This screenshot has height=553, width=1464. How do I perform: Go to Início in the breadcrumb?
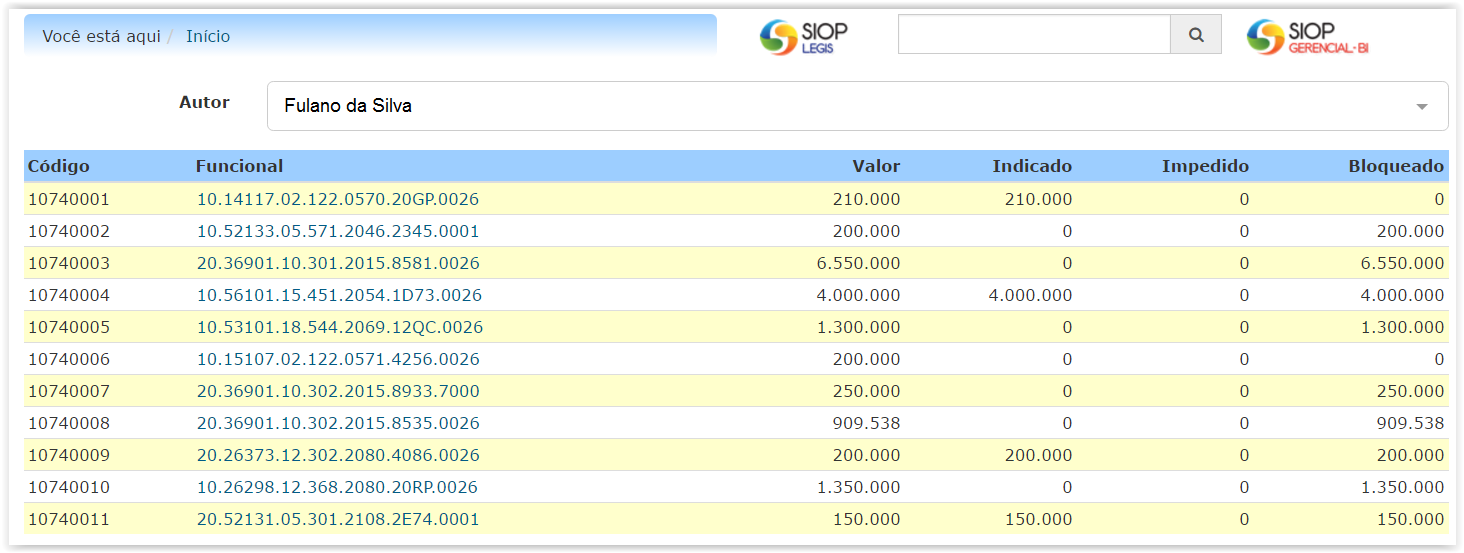tap(208, 36)
